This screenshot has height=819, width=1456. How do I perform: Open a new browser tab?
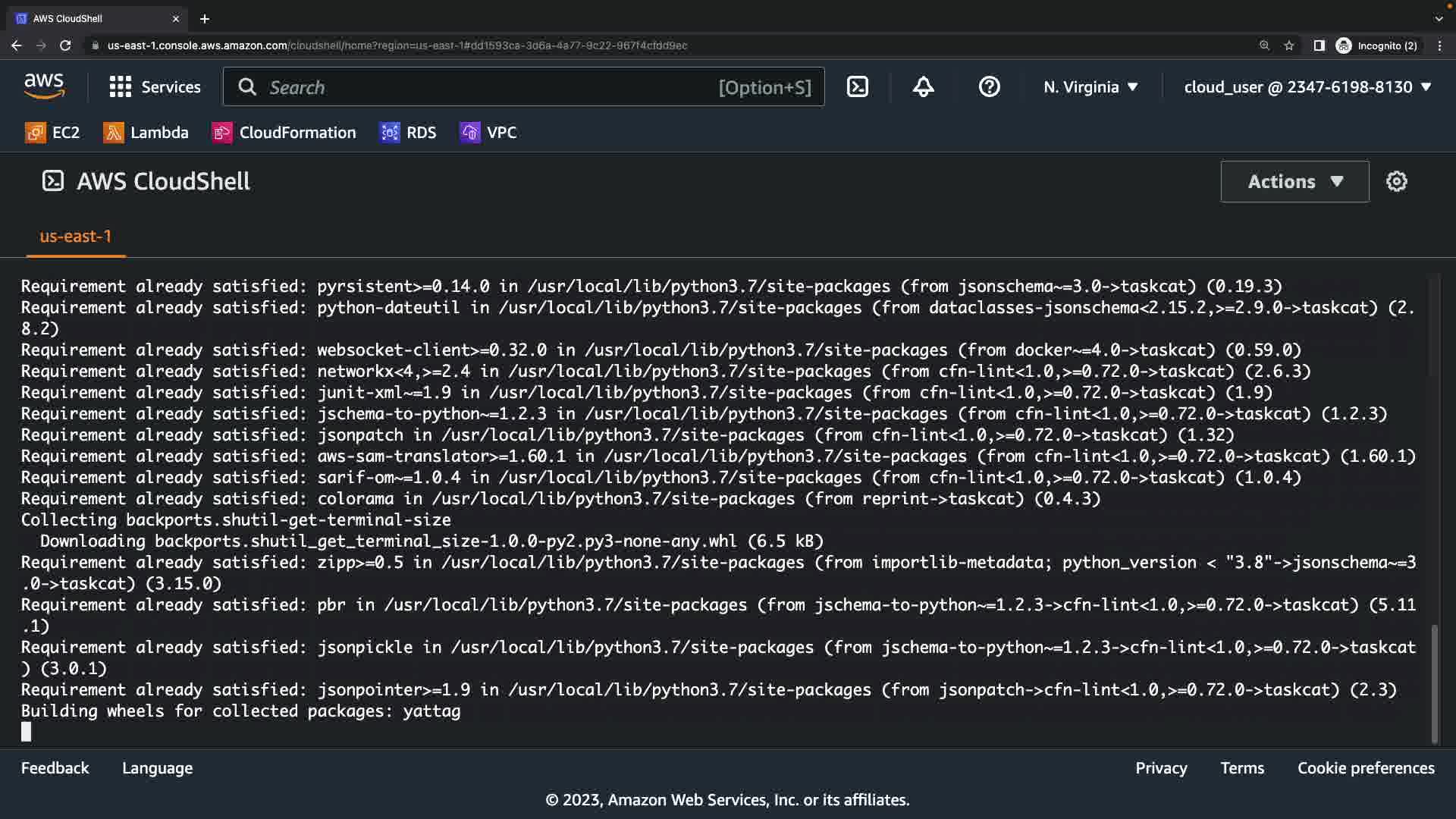pyautogui.click(x=205, y=19)
